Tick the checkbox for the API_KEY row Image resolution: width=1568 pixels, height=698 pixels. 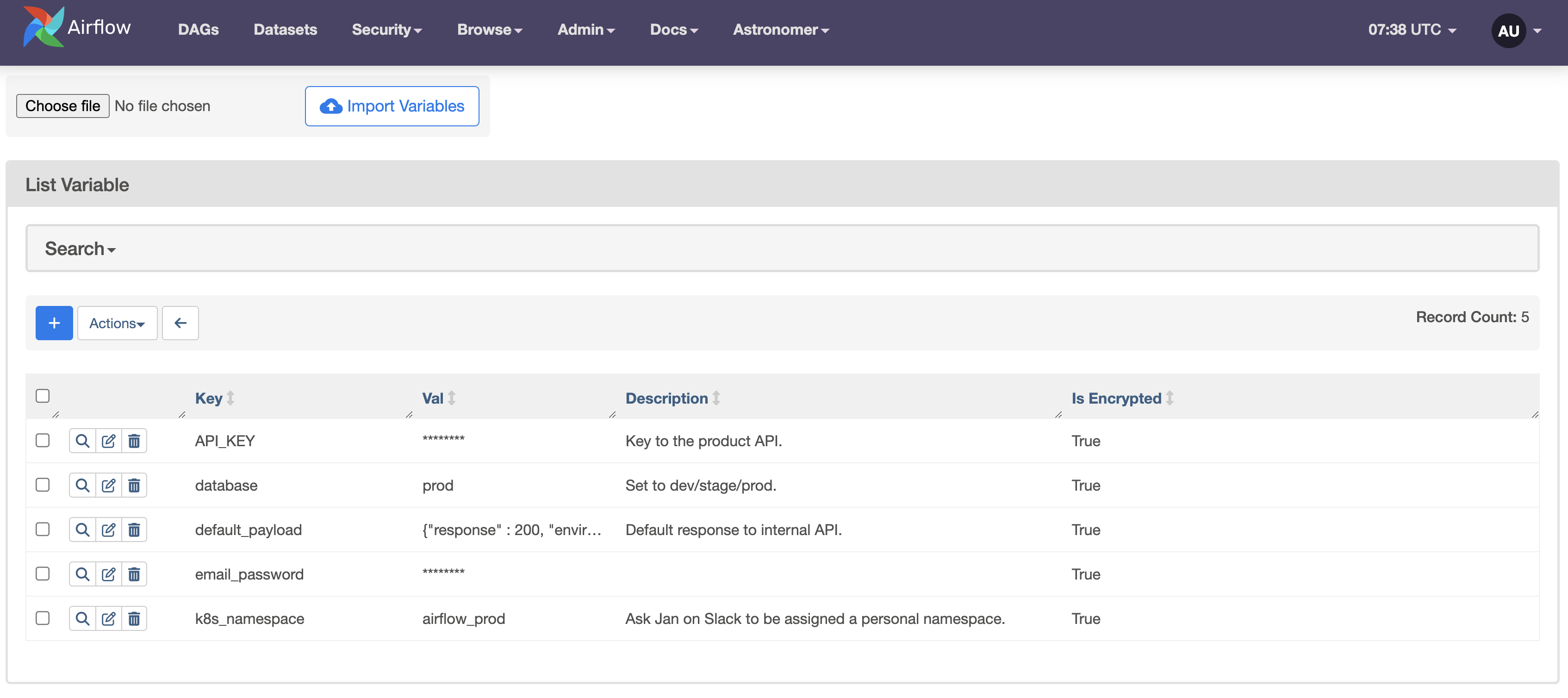43,441
